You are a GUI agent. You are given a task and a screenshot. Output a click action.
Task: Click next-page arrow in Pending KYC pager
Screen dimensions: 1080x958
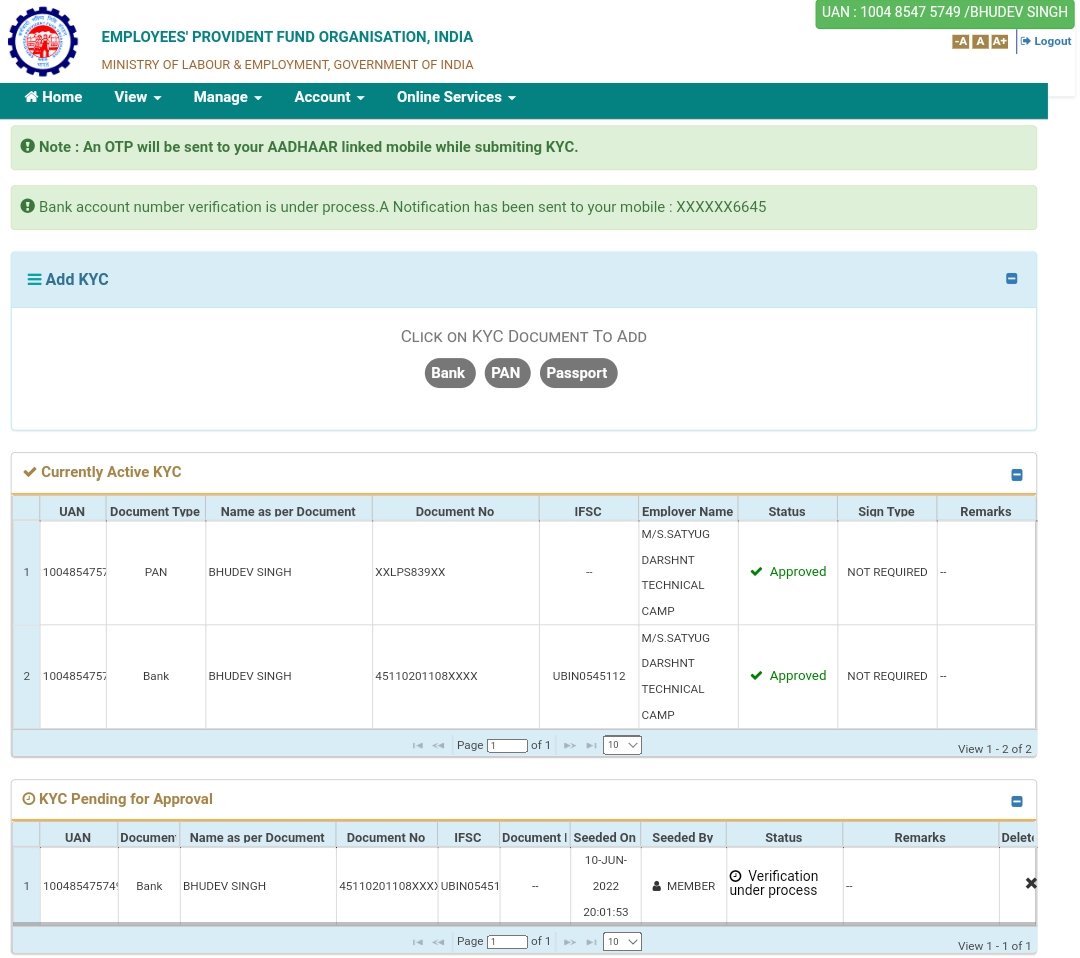tap(570, 942)
